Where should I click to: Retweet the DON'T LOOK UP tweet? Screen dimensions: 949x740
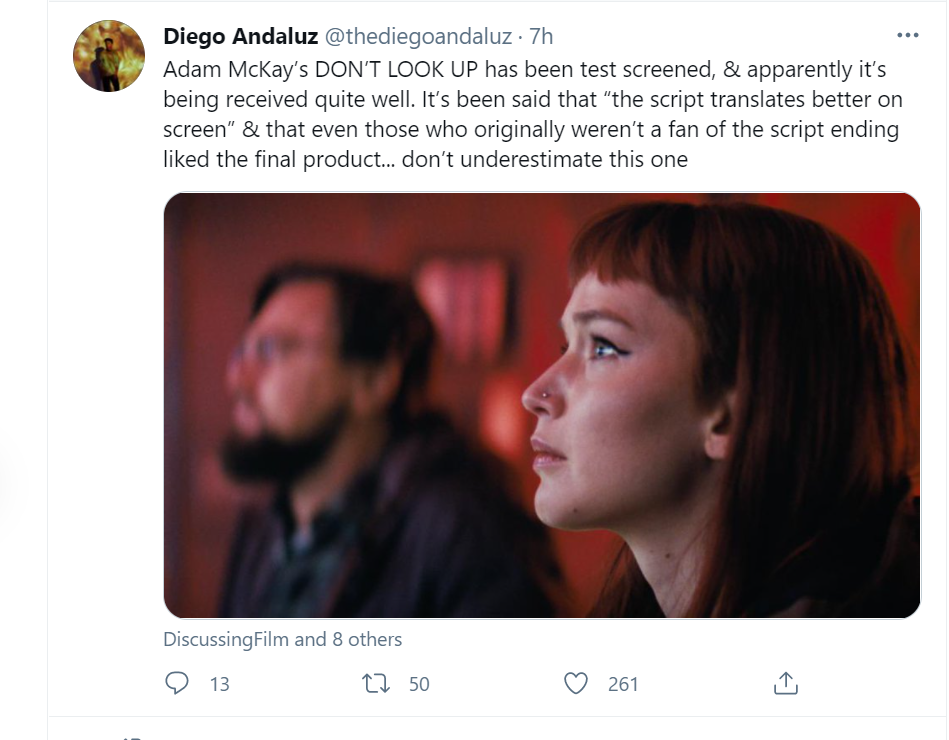(376, 684)
